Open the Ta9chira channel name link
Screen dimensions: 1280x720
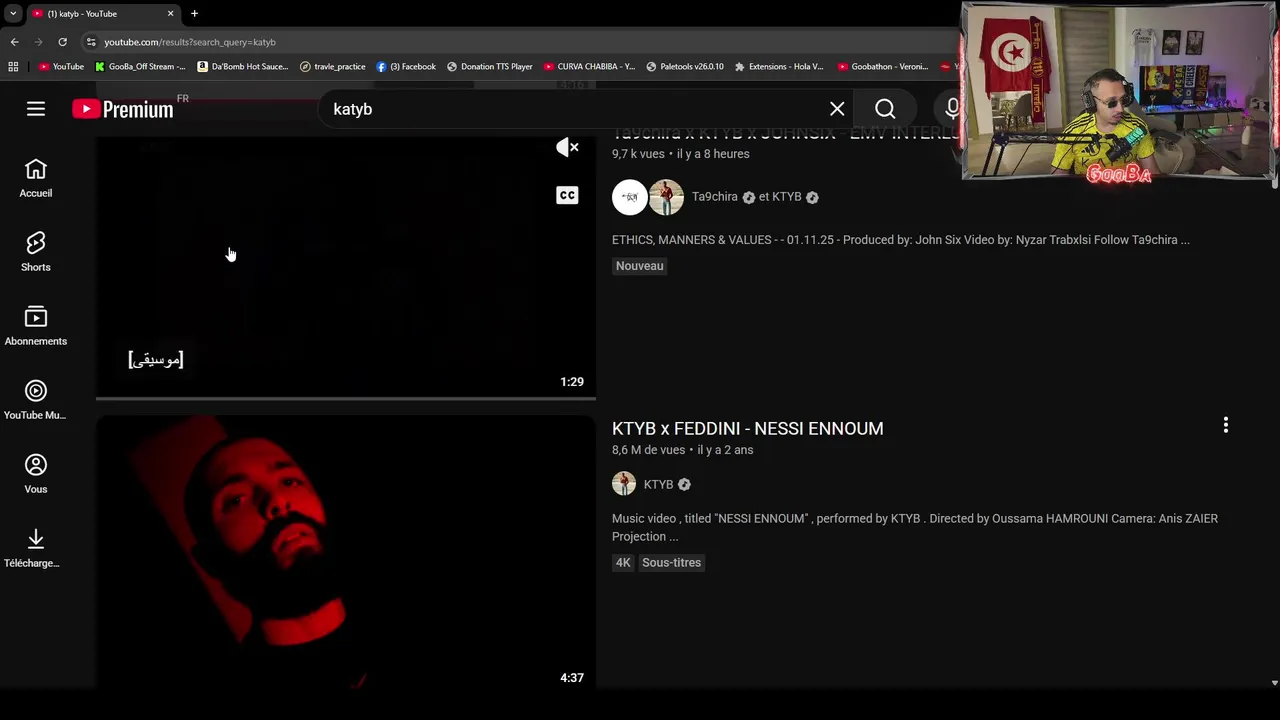715,197
